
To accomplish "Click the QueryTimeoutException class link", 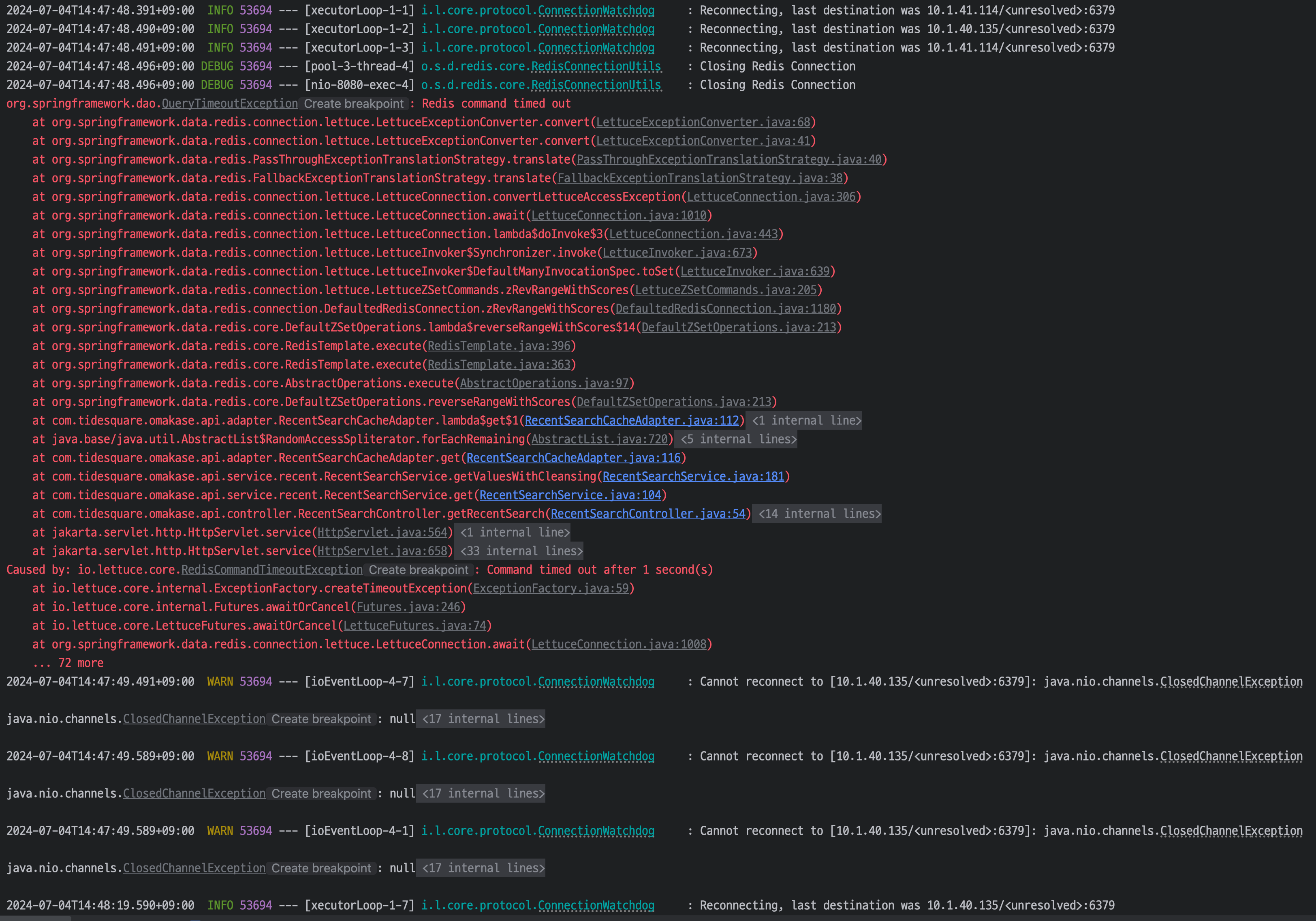I will (x=229, y=104).
